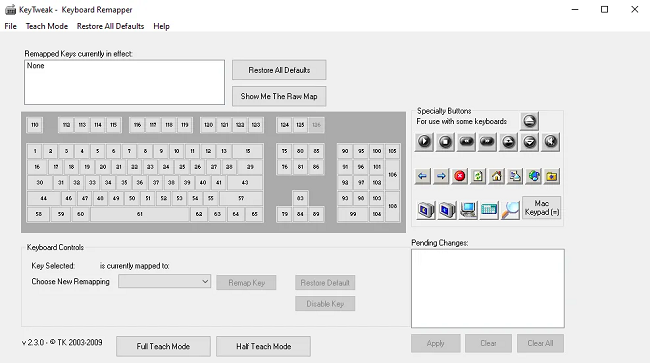This screenshot has height=363, width=650.
Task: Click the magnifying glass Search button
Action: [510, 210]
